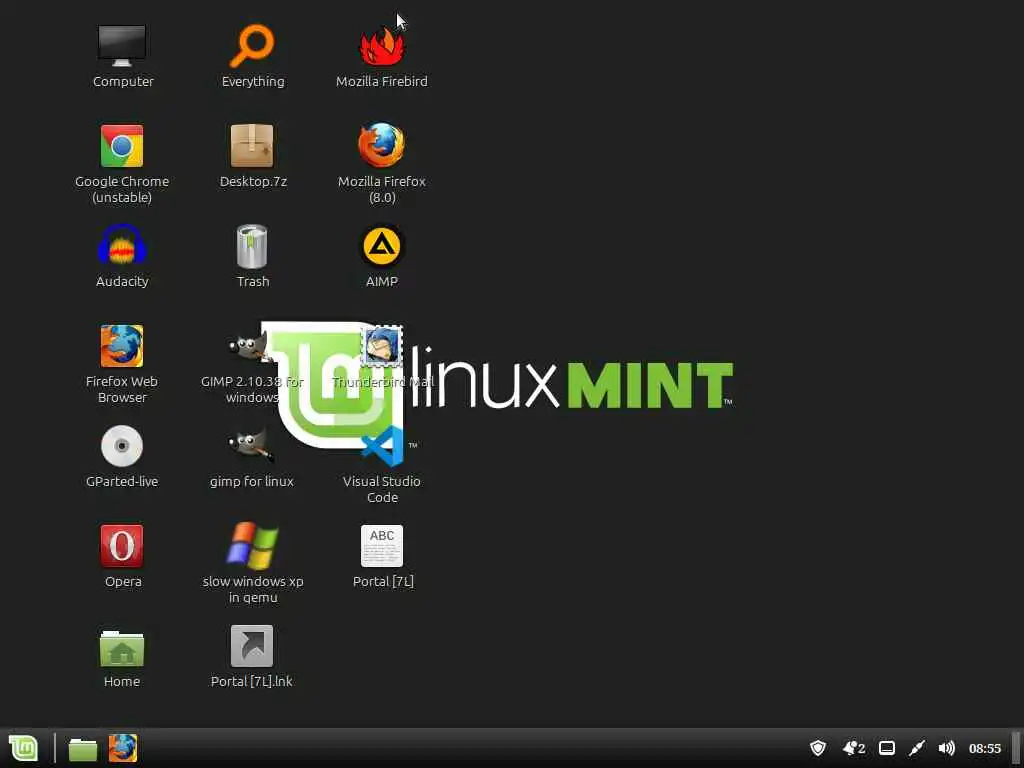
Task: Click the "Visual Studio Code" label text
Action: (x=382, y=489)
